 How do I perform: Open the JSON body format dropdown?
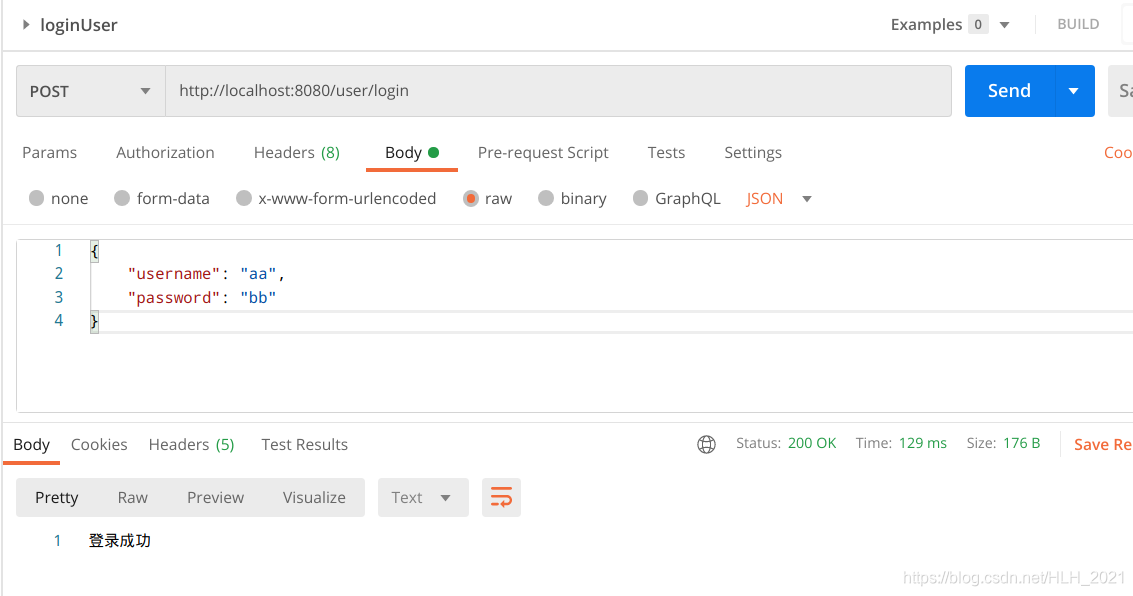pyautogui.click(x=779, y=199)
